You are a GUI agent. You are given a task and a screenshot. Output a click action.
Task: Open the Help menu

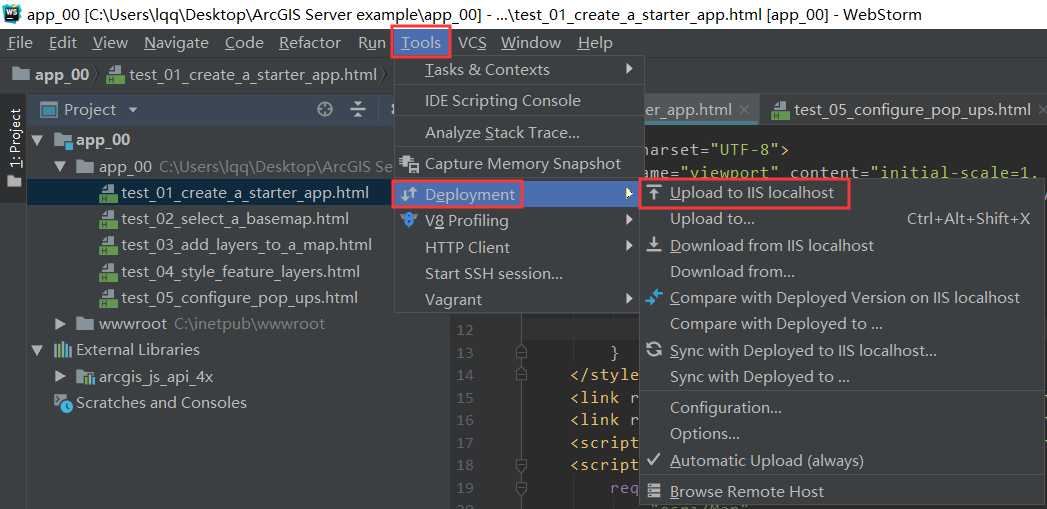(x=595, y=43)
